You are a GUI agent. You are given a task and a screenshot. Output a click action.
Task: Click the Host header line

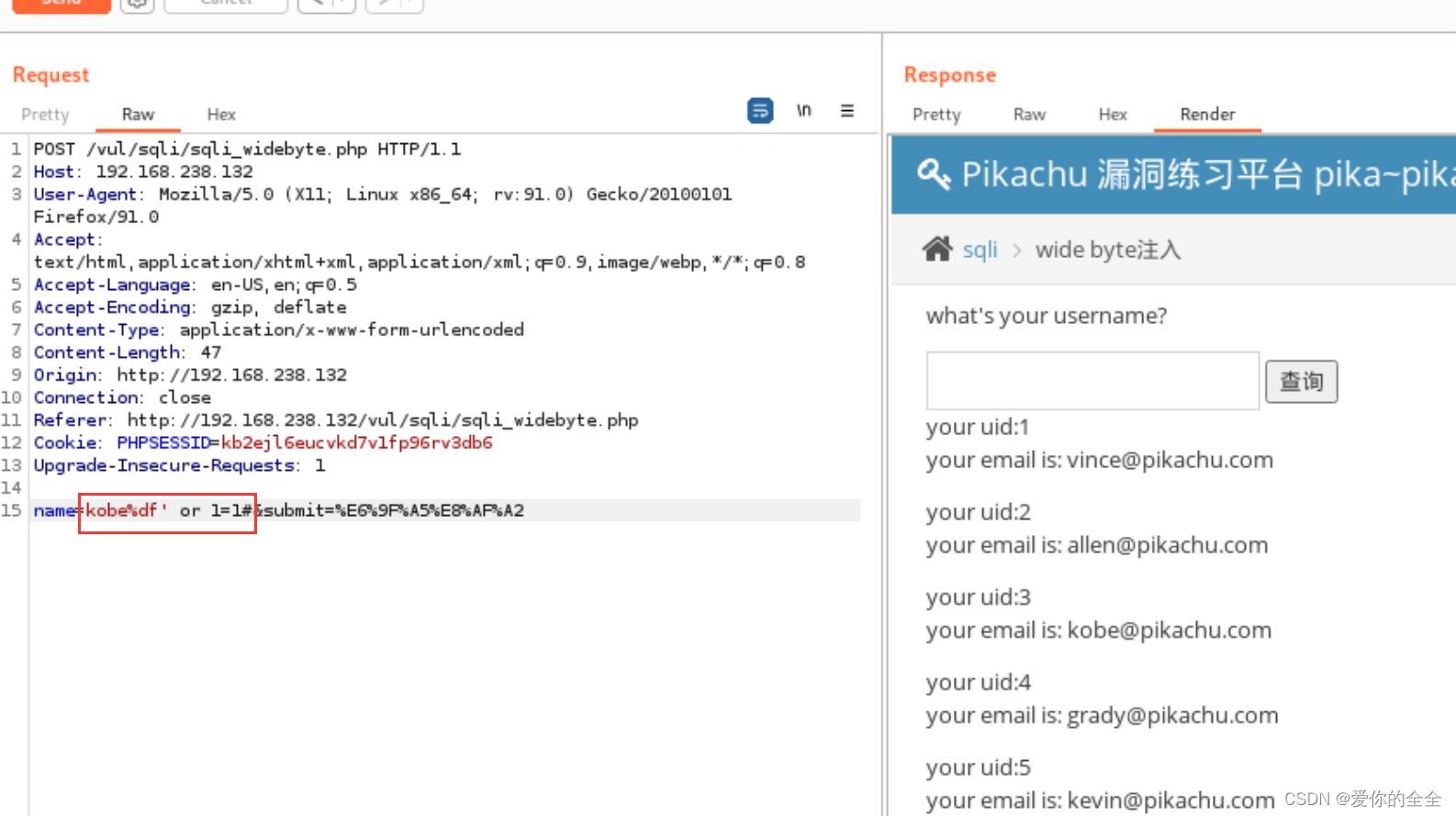143,172
